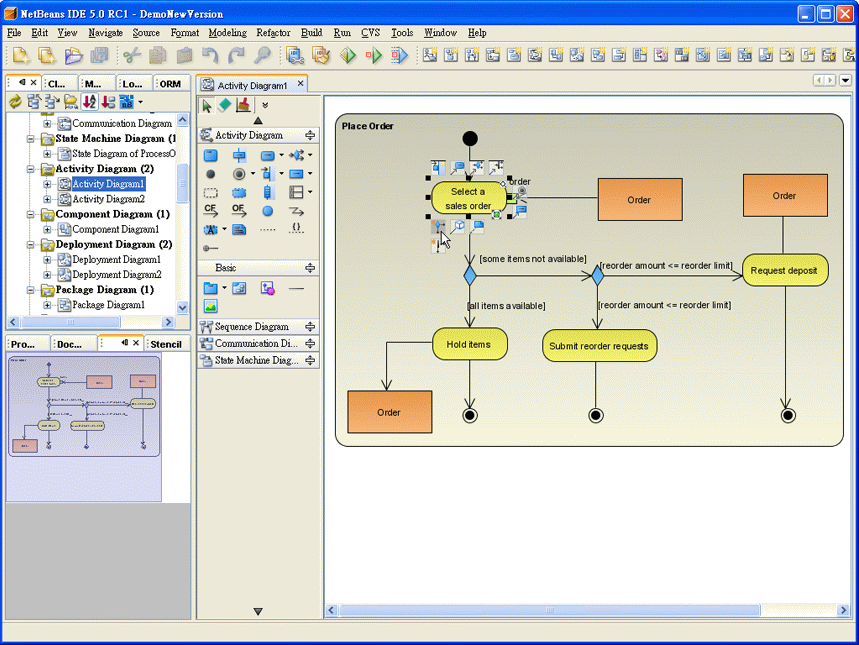Screen dimensions: 859x645
Task: Select the Control Flow CF arrow tool
Action: (210, 211)
